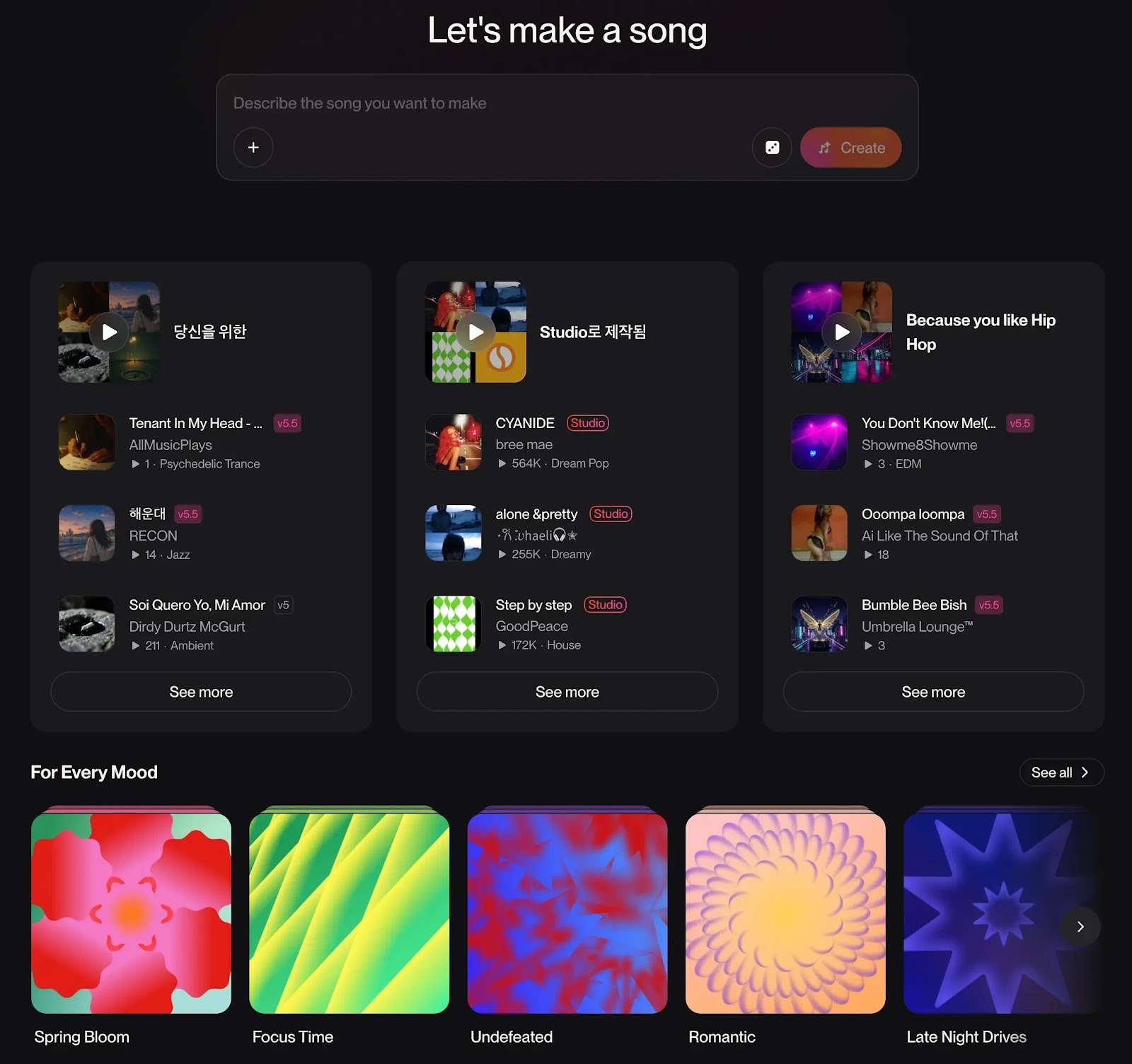Click the v5.5 badge next to Tenant In My Head
The height and width of the screenshot is (1064, 1132).
[287, 424]
